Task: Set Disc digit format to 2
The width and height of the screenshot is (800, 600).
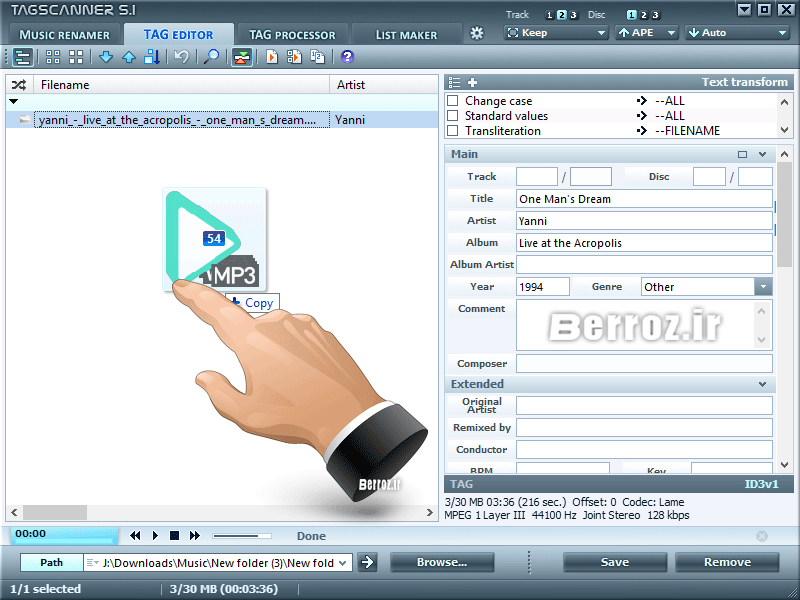Action: 644,15
